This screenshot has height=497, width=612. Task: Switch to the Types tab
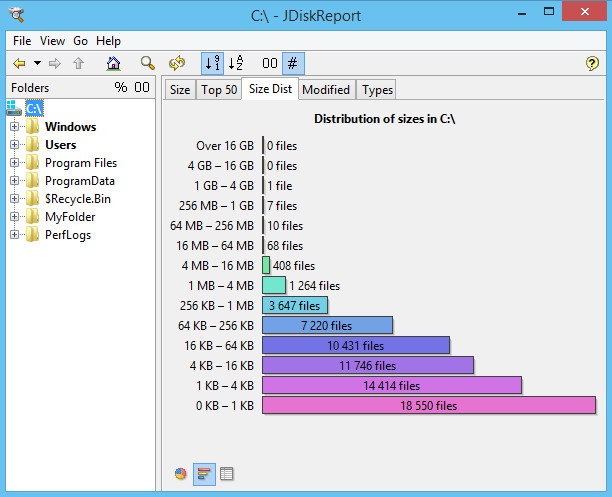coord(377,90)
